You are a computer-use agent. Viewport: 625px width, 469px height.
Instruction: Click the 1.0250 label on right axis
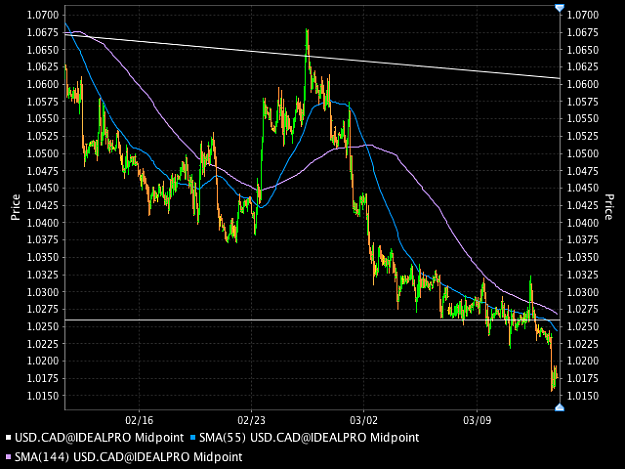click(583, 326)
